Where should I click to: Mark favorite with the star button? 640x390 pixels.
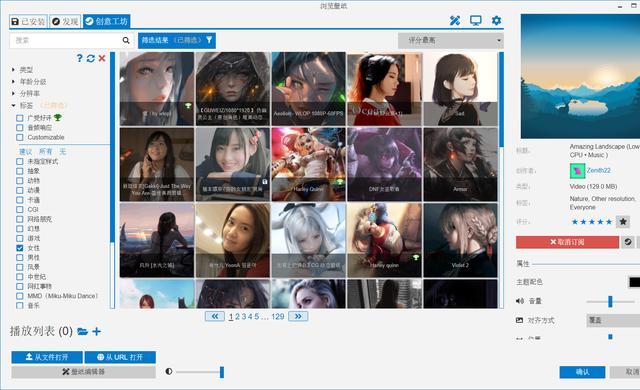tap(622, 222)
